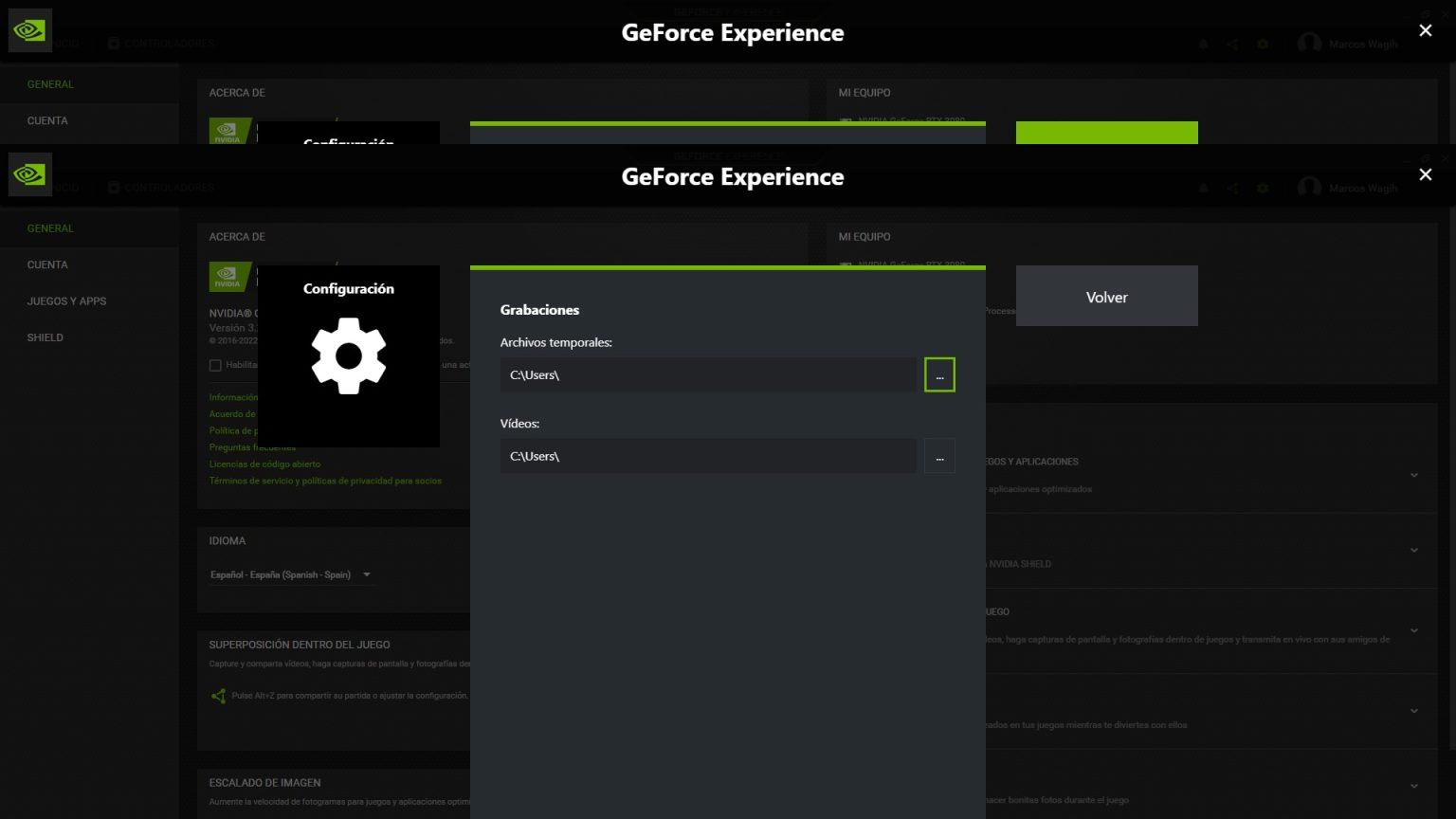Click the Alt+Z share icon in Superposición section
The width and height of the screenshot is (1456, 819).
[x=218, y=695]
